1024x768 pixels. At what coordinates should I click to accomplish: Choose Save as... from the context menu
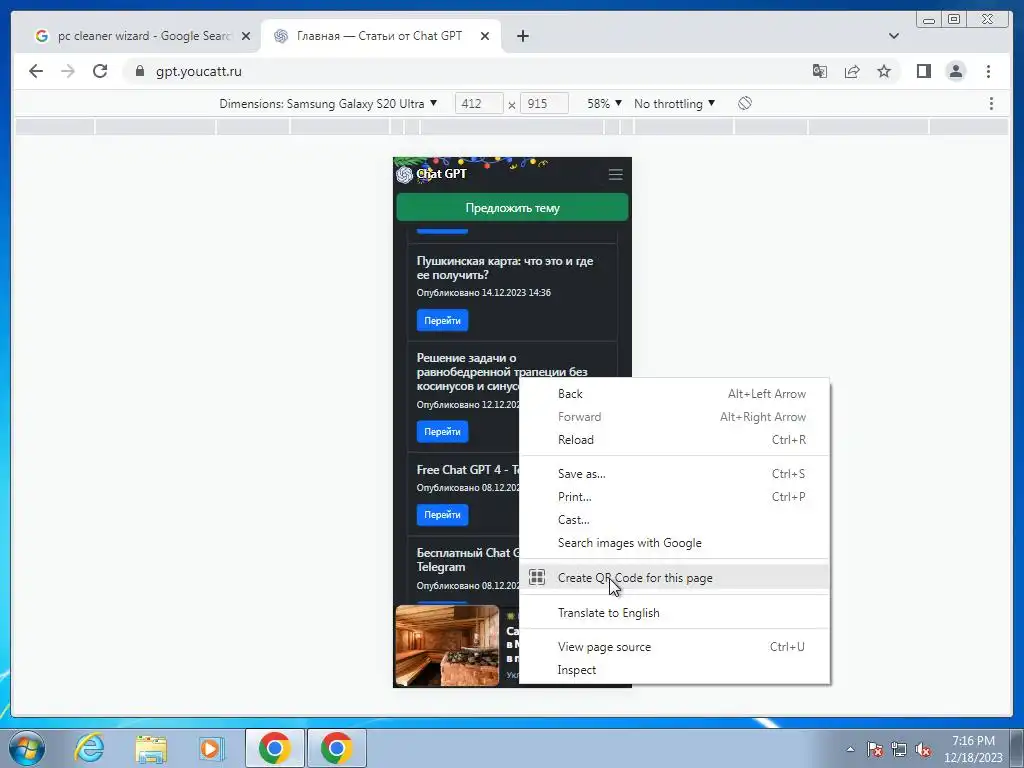(x=675, y=474)
